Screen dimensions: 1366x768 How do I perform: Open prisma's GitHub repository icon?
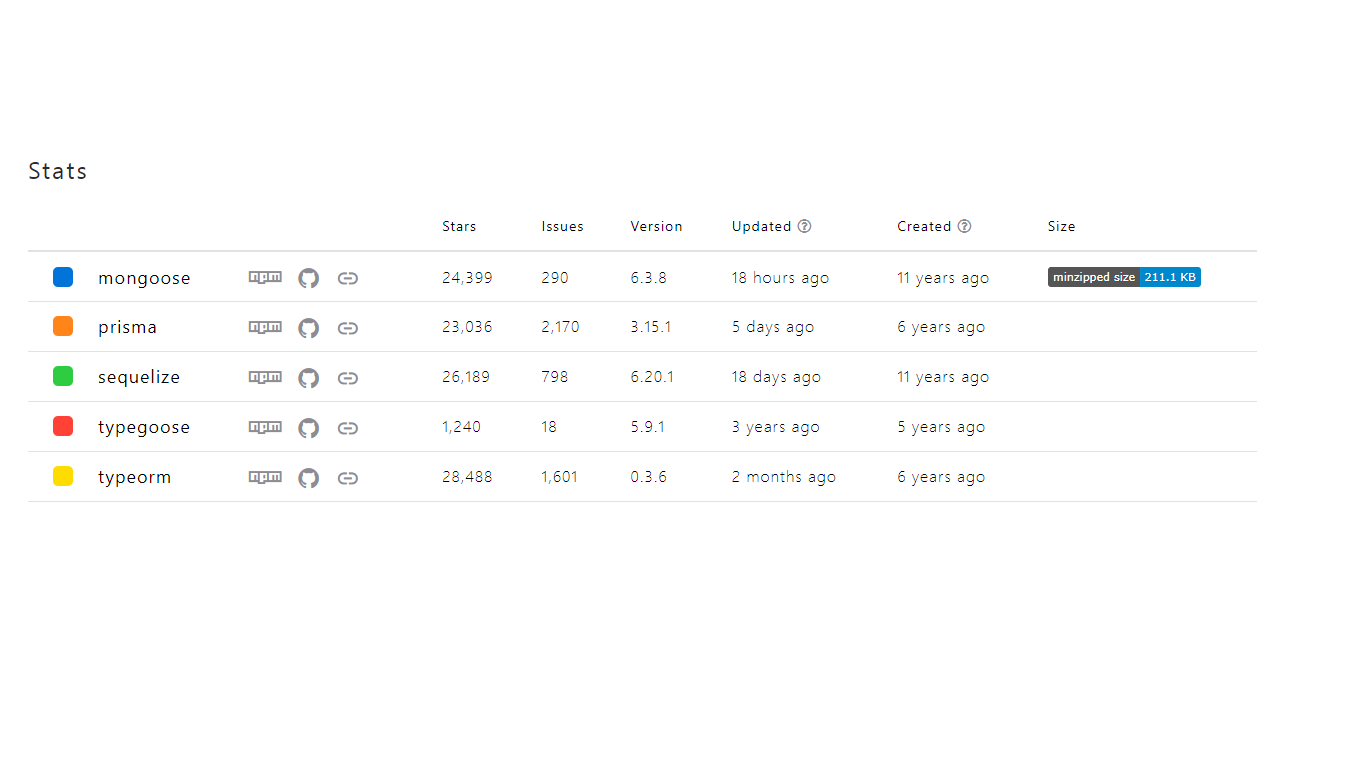pos(309,328)
